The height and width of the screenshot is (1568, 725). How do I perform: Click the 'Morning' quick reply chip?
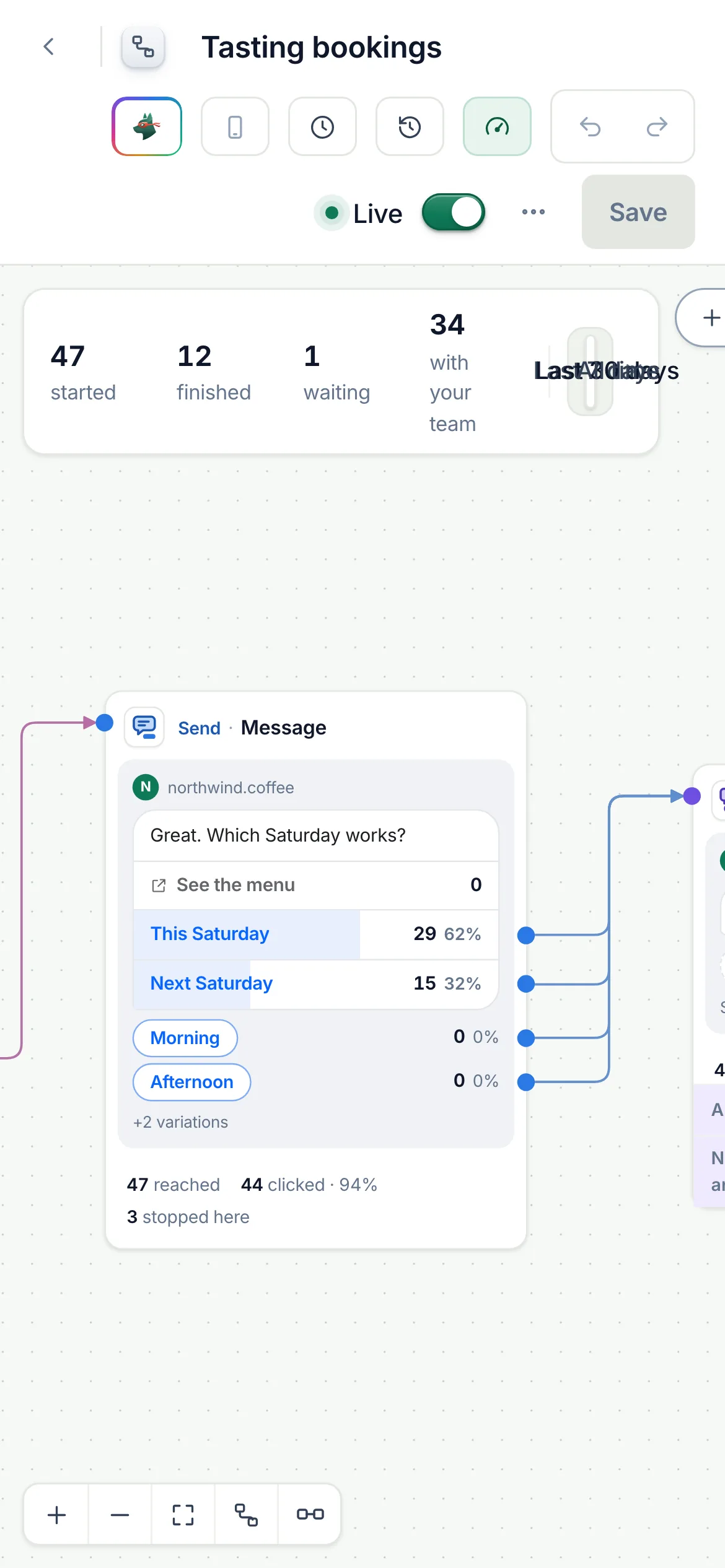185,1038
